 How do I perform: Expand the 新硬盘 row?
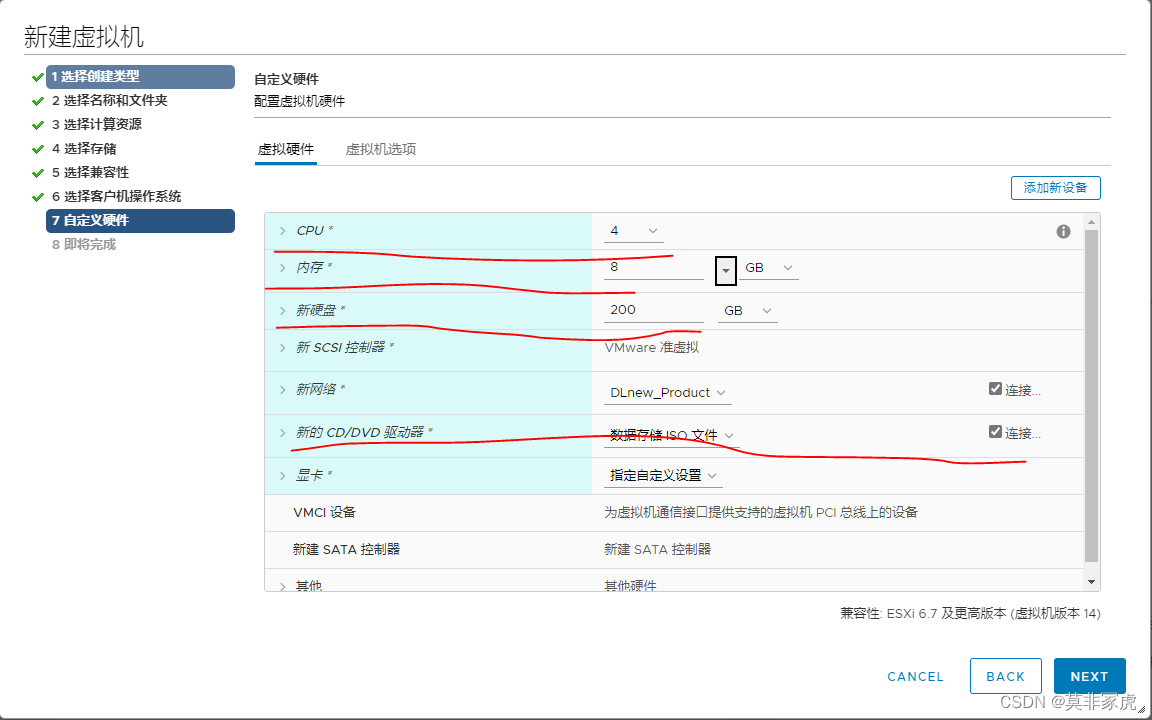(x=282, y=311)
